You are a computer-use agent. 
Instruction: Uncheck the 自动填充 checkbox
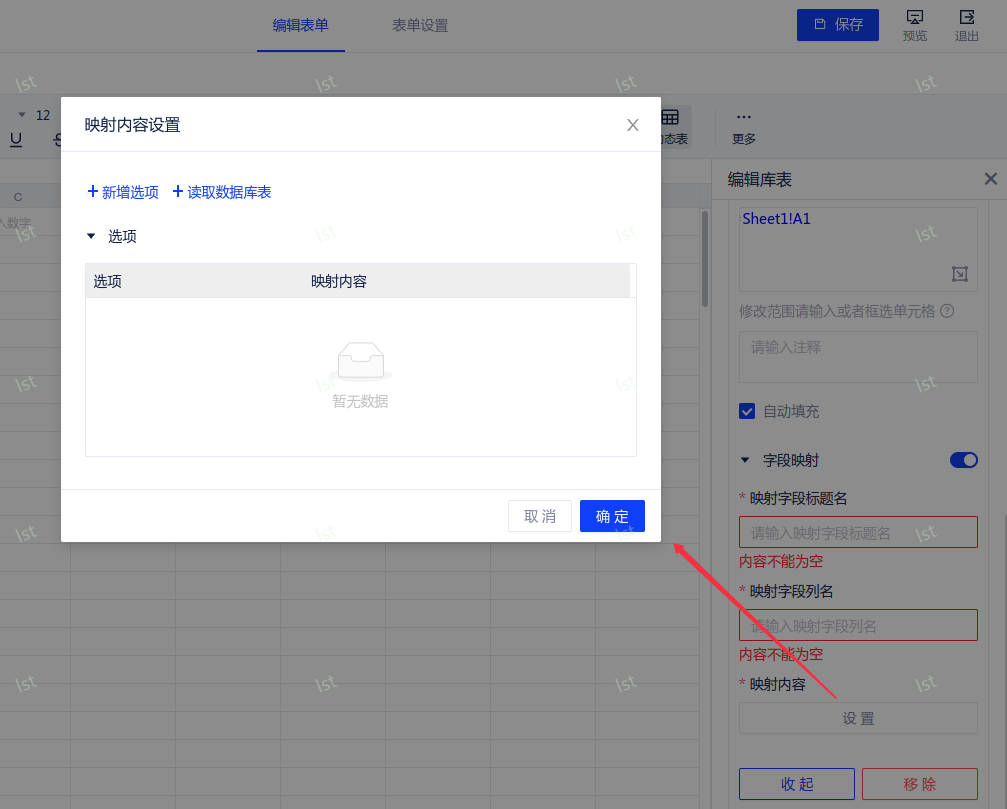(x=747, y=411)
